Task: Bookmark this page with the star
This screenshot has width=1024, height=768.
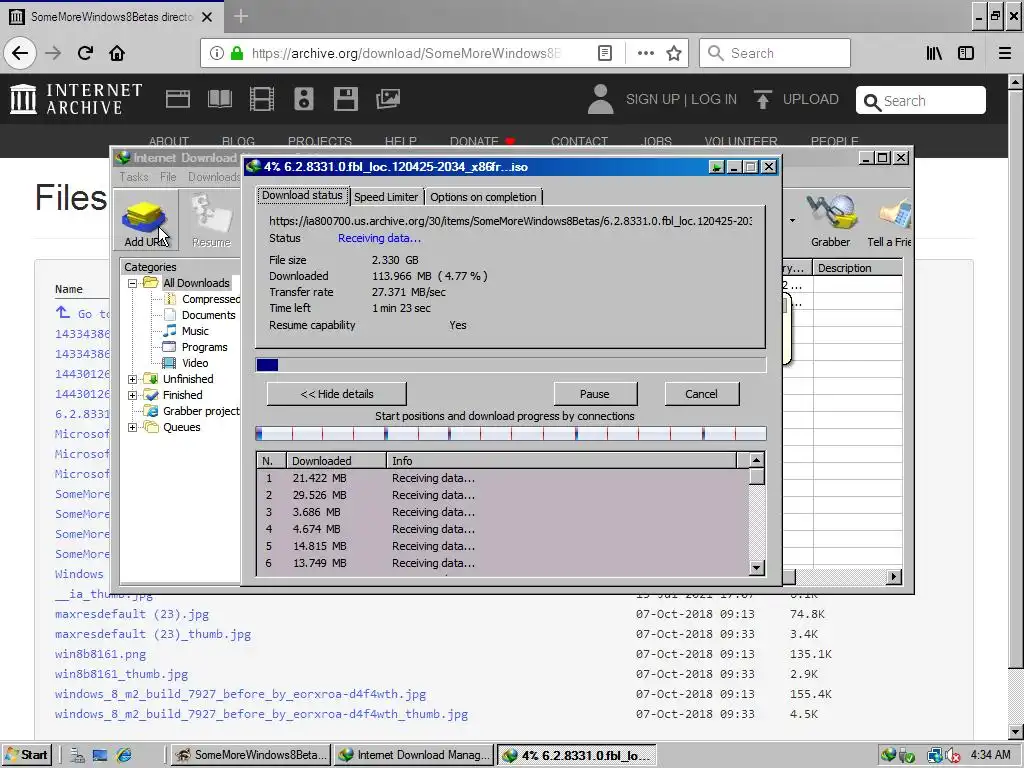Action: [x=674, y=53]
